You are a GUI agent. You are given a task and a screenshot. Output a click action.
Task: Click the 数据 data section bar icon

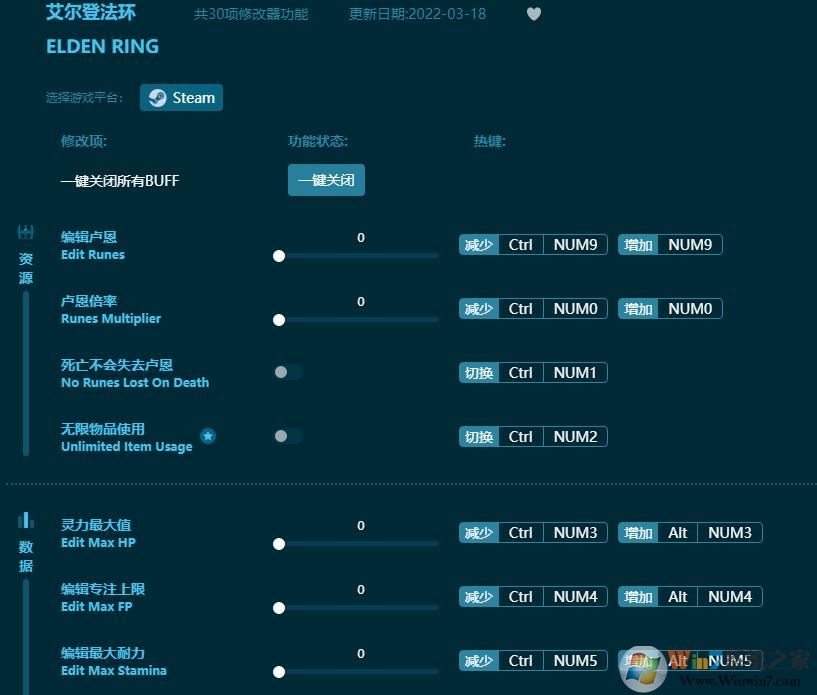[x=26, y=519]
